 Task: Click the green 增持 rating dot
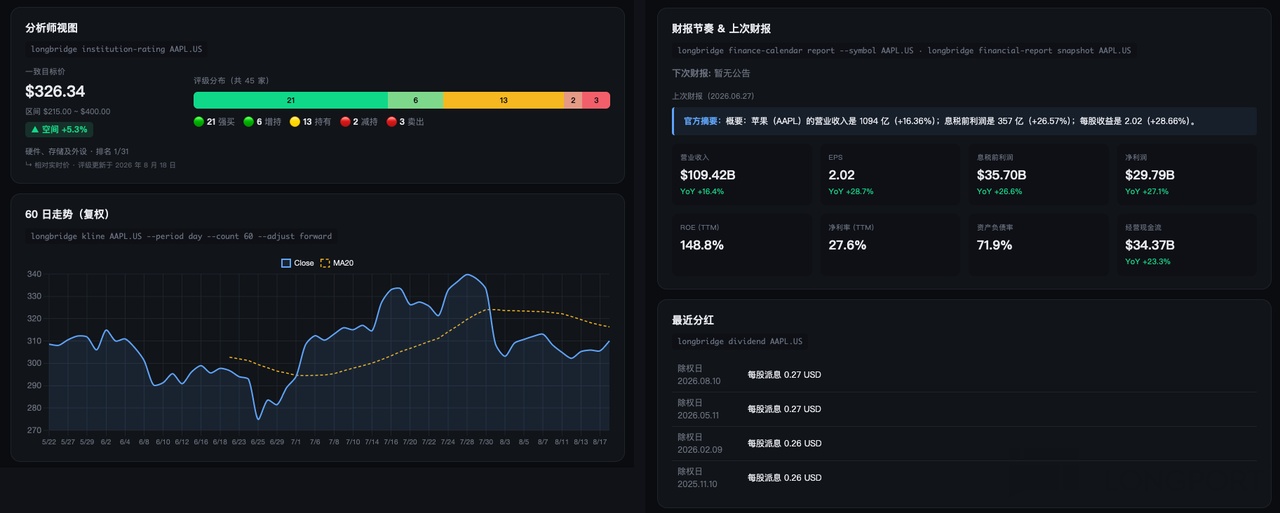coord(249,121)
